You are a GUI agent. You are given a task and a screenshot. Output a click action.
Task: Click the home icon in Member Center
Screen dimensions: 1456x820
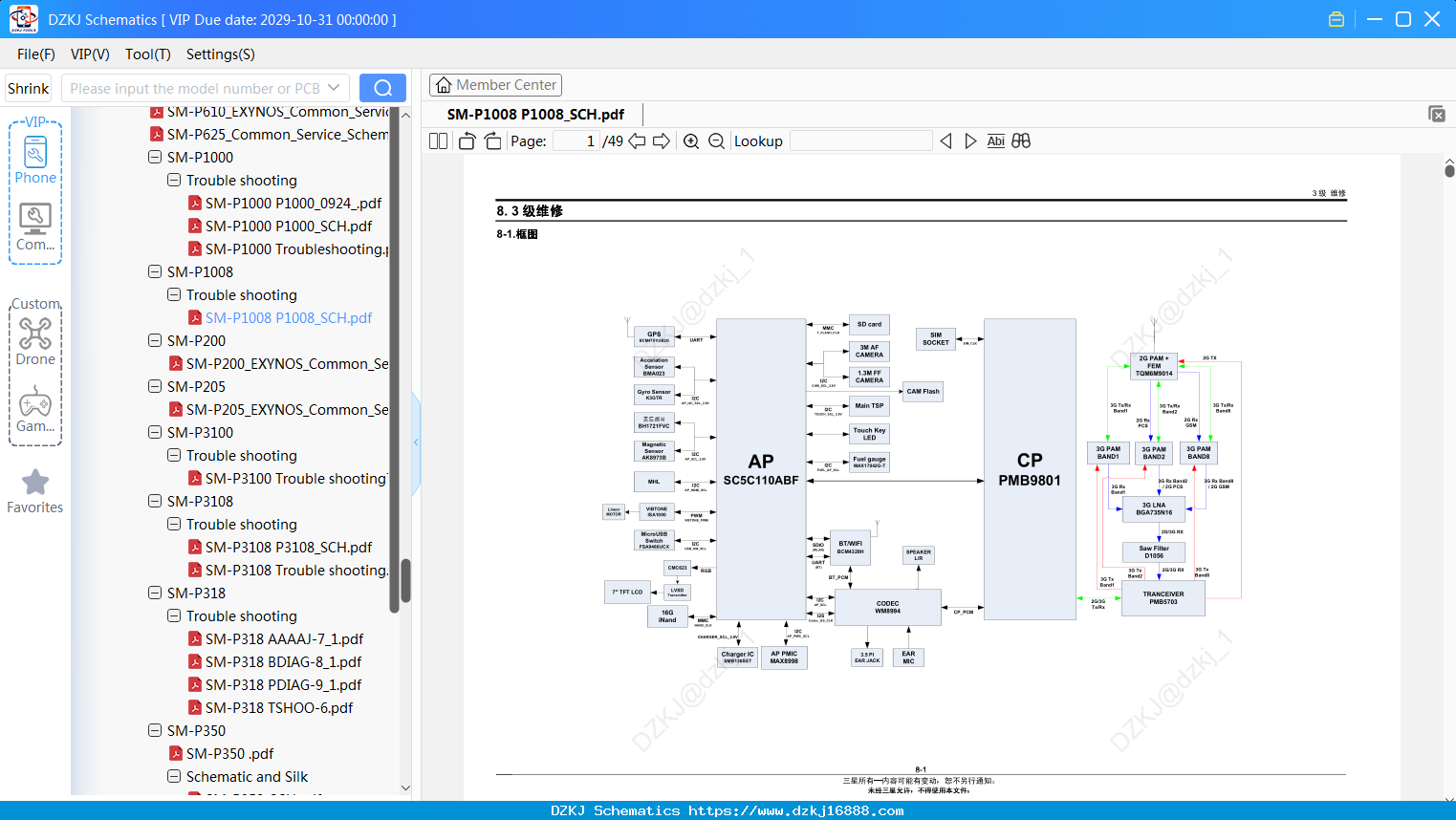point(444,85)
